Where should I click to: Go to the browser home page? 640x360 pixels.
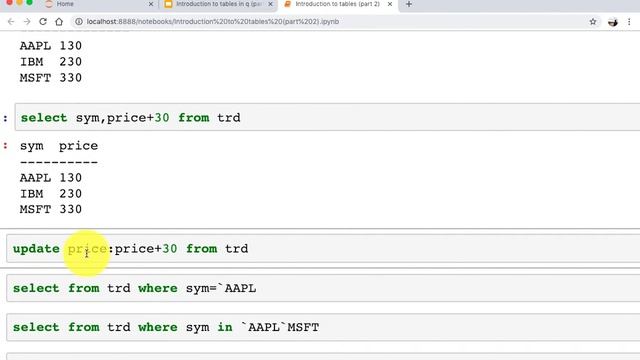point(59,22)
